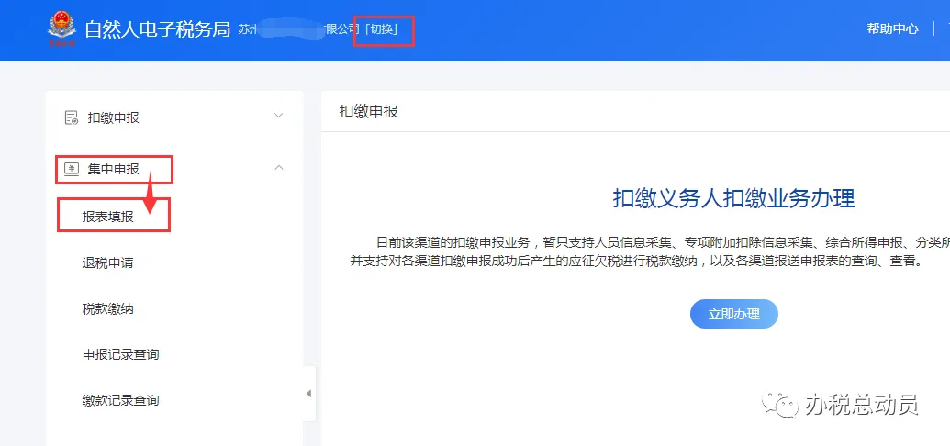Select the 集中申报 sidebar menu label
The image size is (950, 446).
(113, 168)
